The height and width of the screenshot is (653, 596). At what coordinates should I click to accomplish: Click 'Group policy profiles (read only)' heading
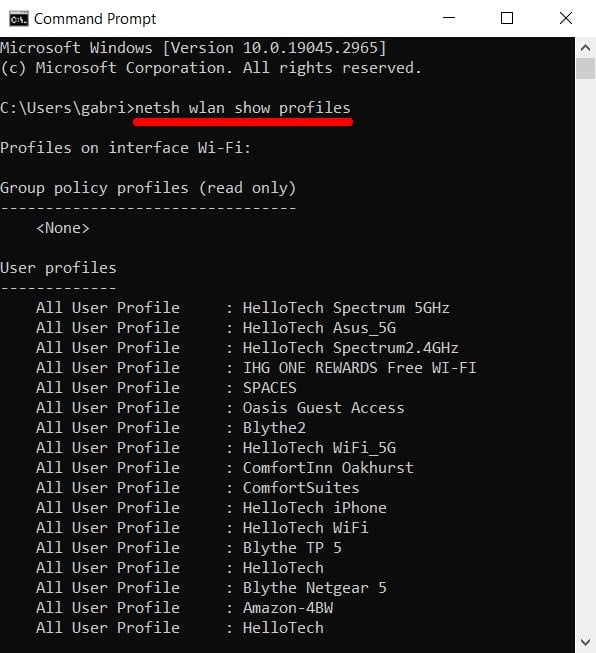148,188
